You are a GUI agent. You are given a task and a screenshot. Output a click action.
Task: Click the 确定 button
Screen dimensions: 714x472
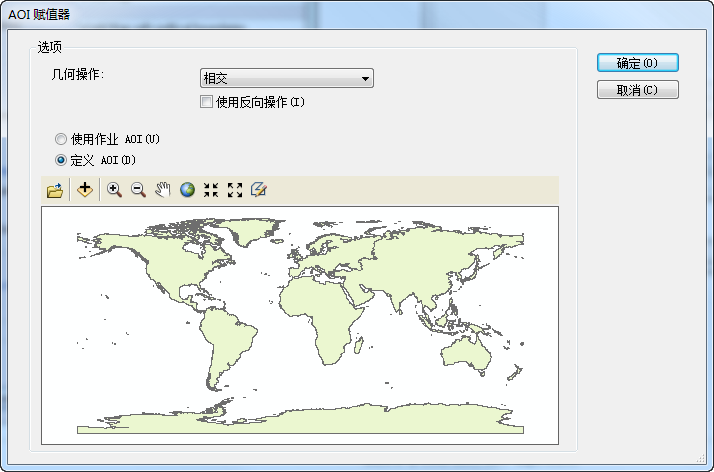(637, 63)
